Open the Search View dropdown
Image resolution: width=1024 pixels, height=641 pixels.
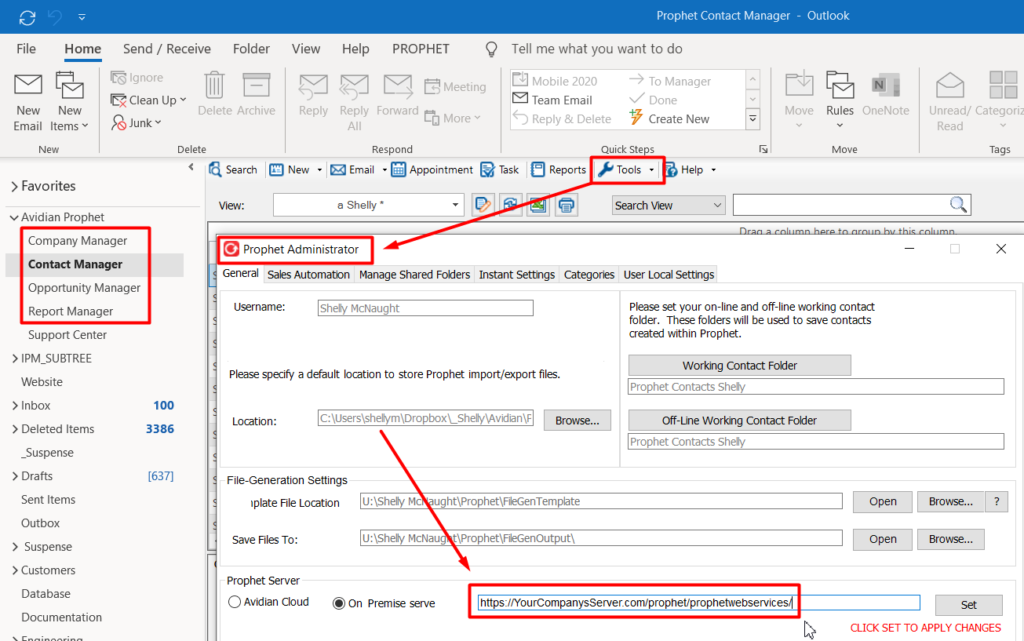pyautogui.click(x=668, y=205)
